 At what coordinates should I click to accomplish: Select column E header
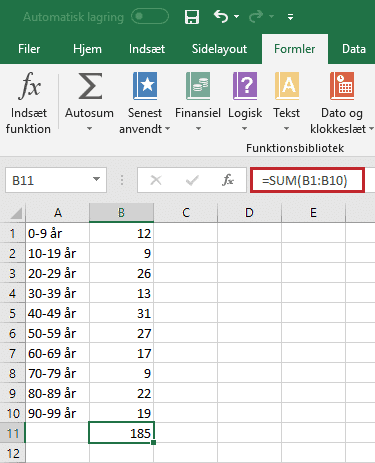click(x=313, y=213)
